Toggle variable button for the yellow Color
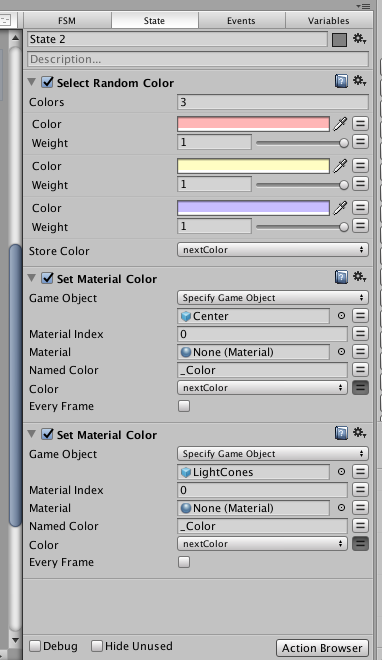Screen dimensions: 382x660 pos(360,165)
